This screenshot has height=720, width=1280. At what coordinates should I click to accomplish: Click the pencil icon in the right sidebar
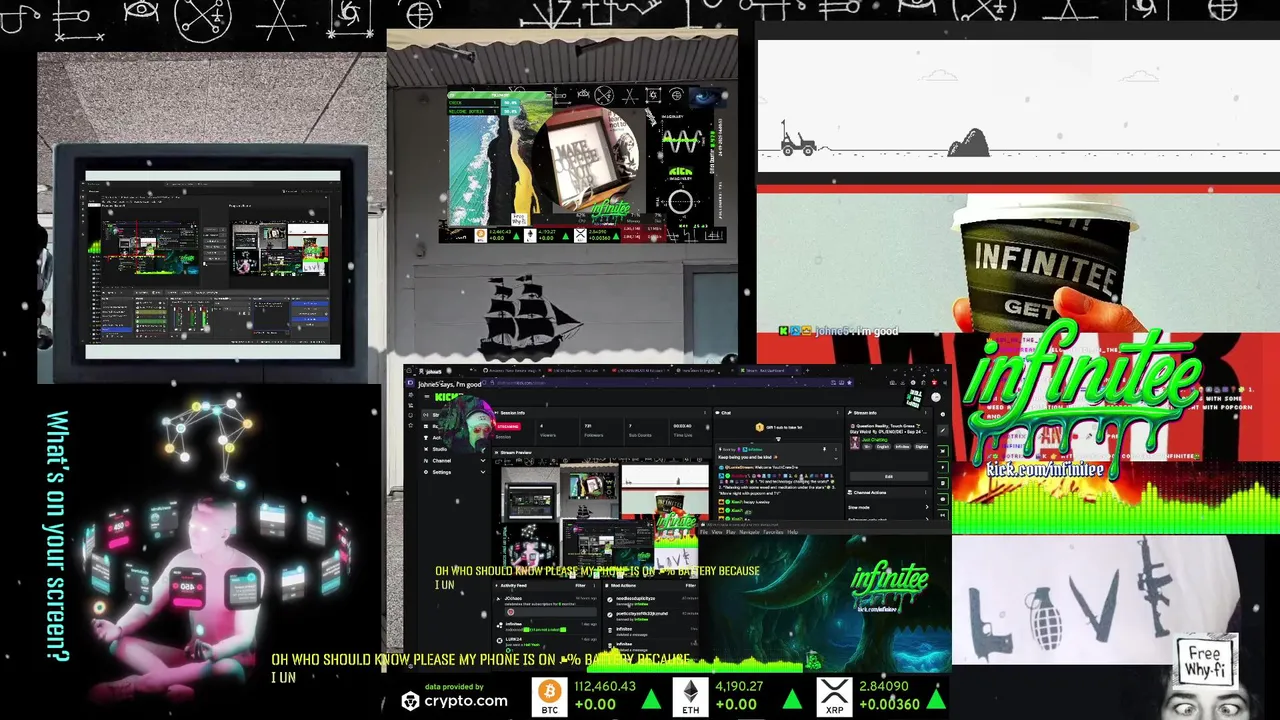click(x=942, y=430)
